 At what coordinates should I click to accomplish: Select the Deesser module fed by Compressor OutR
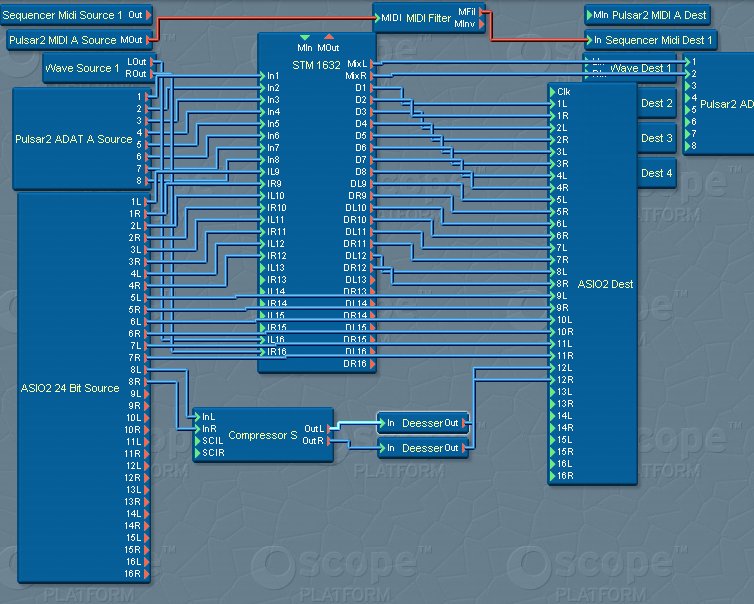(x=422, y=448)
